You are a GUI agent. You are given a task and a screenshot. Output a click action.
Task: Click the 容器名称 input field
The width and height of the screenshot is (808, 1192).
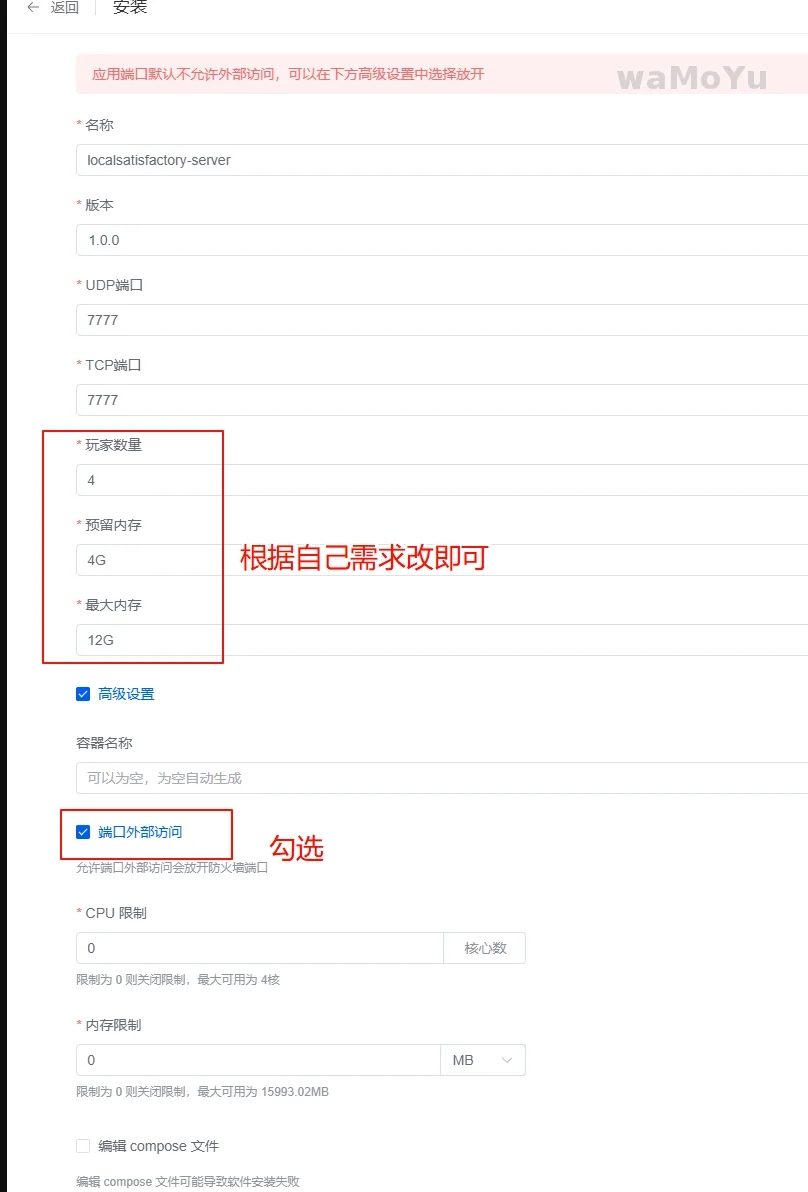point(440,778)
